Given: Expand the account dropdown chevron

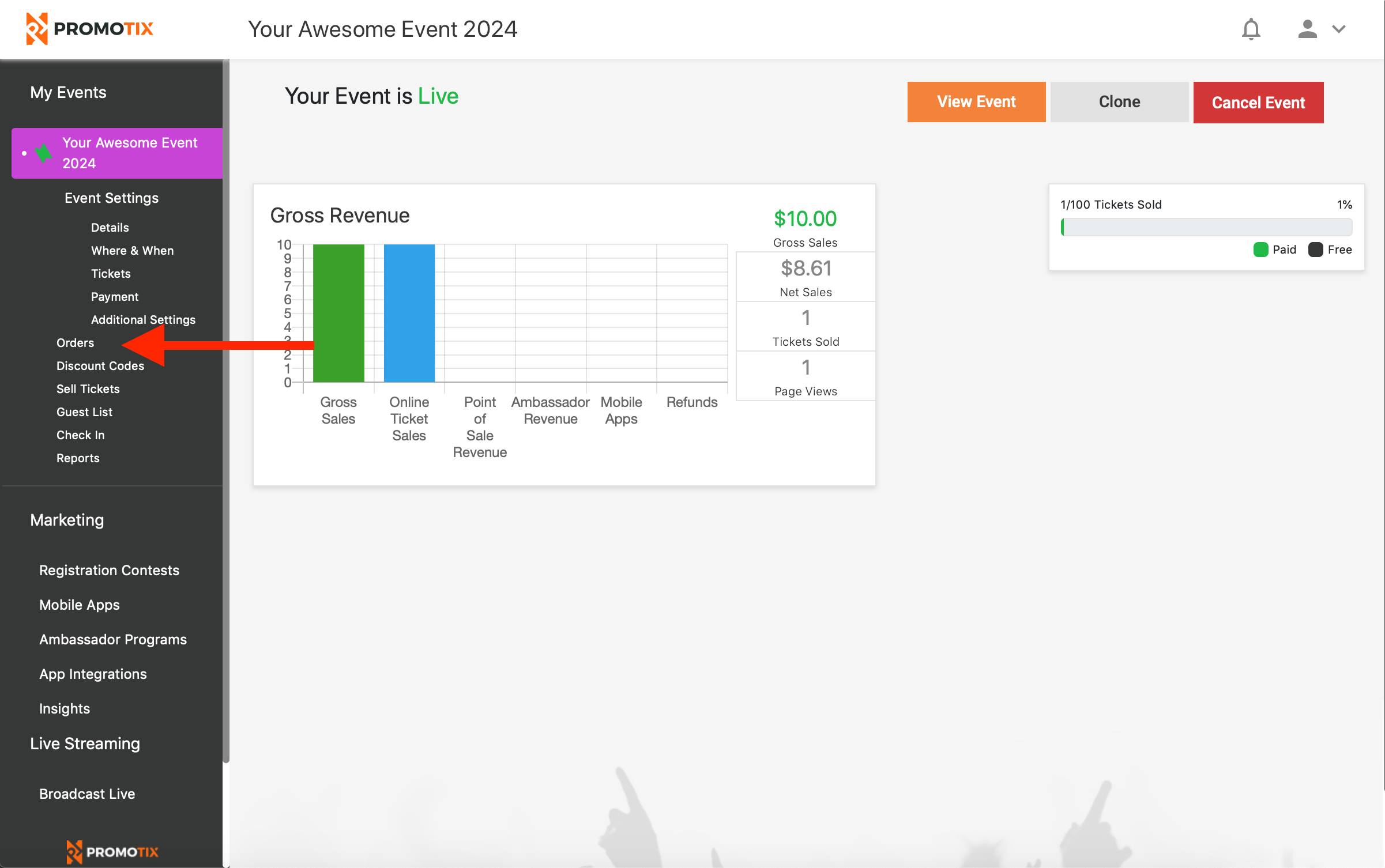Looking at the screenshot, I should 1339,29.
